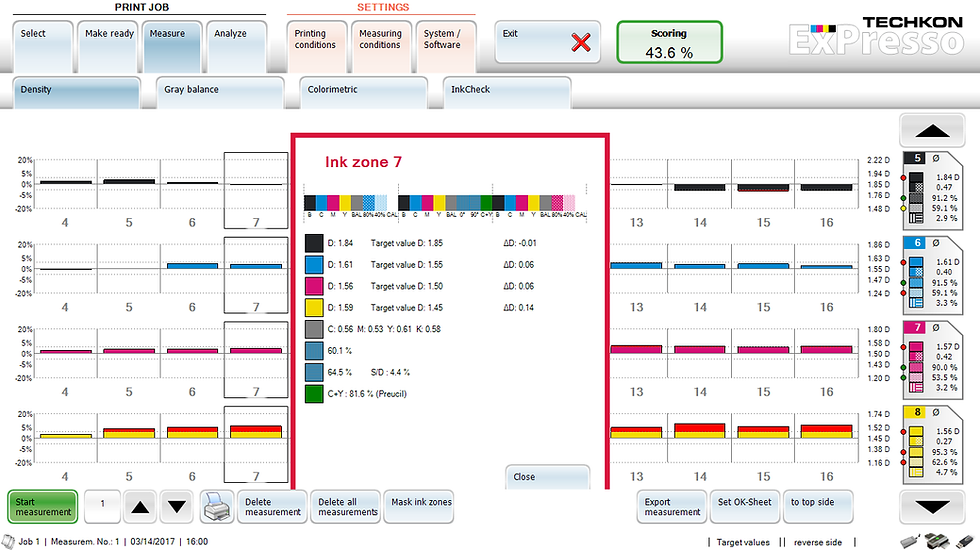This screenshot has height=551, width=980.
Task: Select yellow density bar for zone 7
Action: point(256,432)
